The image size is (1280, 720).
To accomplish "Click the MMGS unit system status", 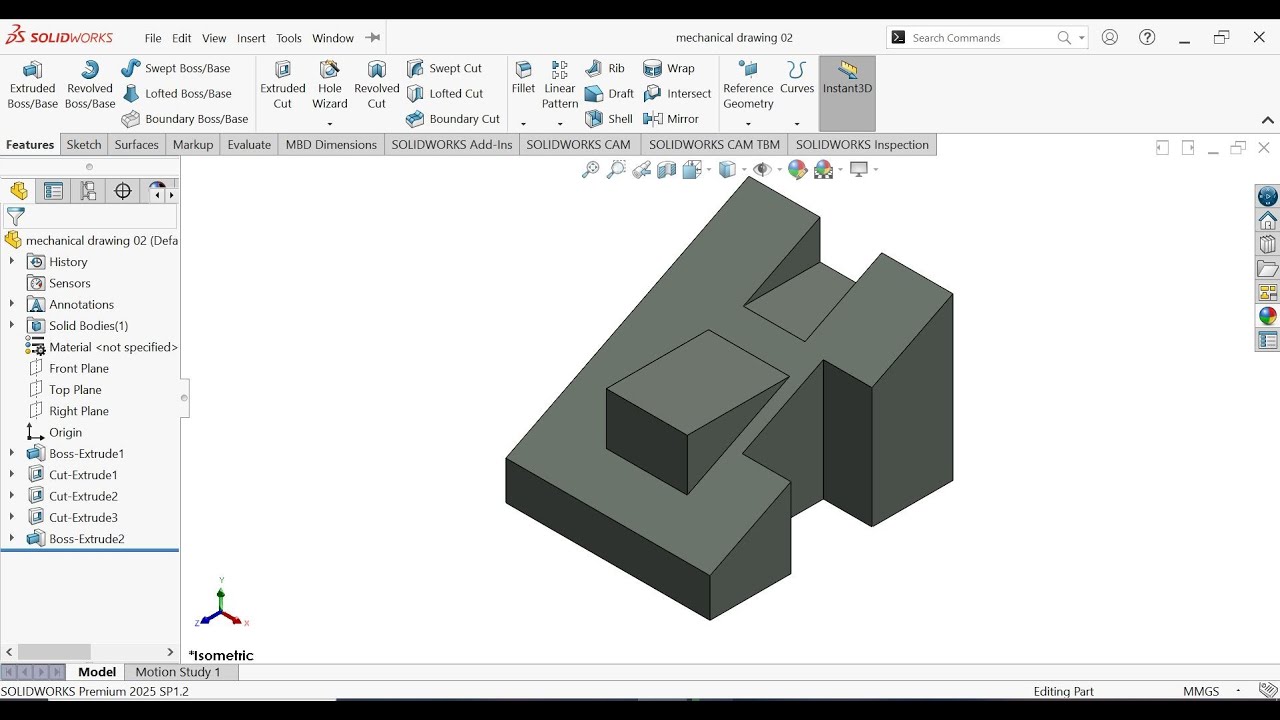I will click(1201, 691).
